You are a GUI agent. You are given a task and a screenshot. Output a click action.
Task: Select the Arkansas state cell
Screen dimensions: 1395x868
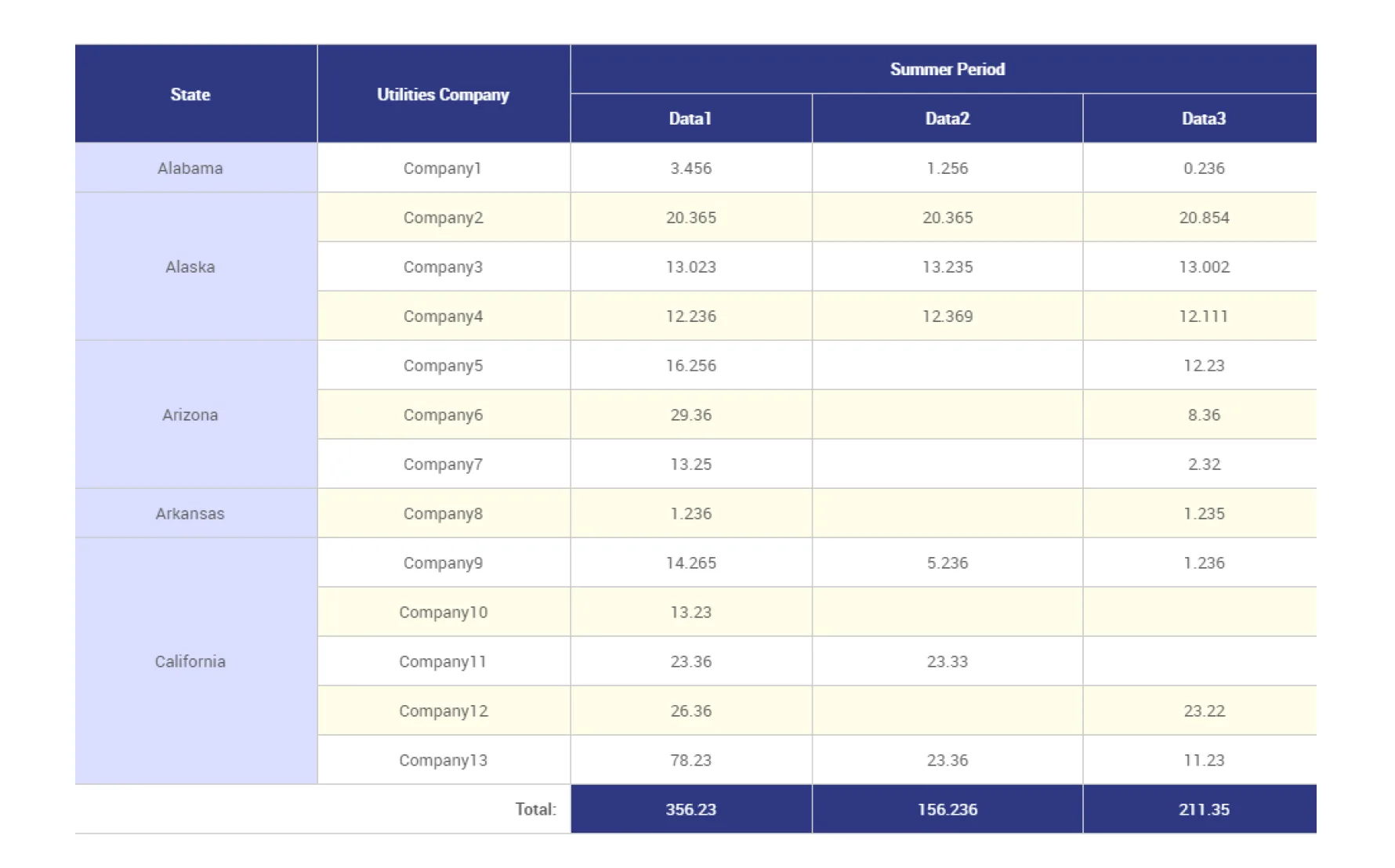click(196, 513)
